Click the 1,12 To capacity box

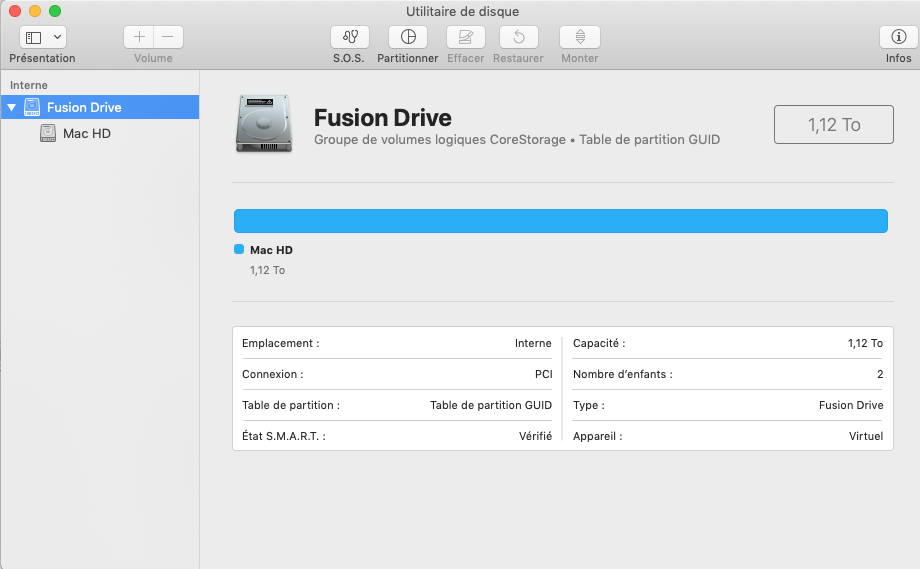pos(834,124)
